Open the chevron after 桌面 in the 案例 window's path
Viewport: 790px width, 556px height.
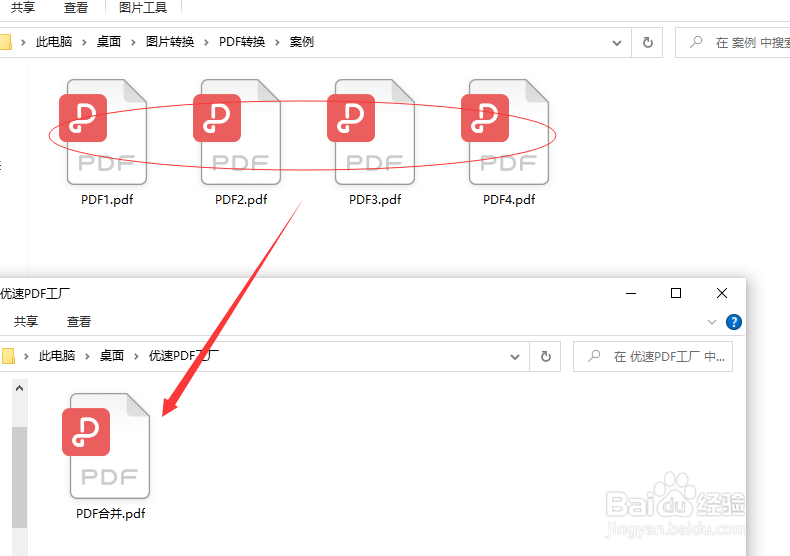[x=133, y=42]
